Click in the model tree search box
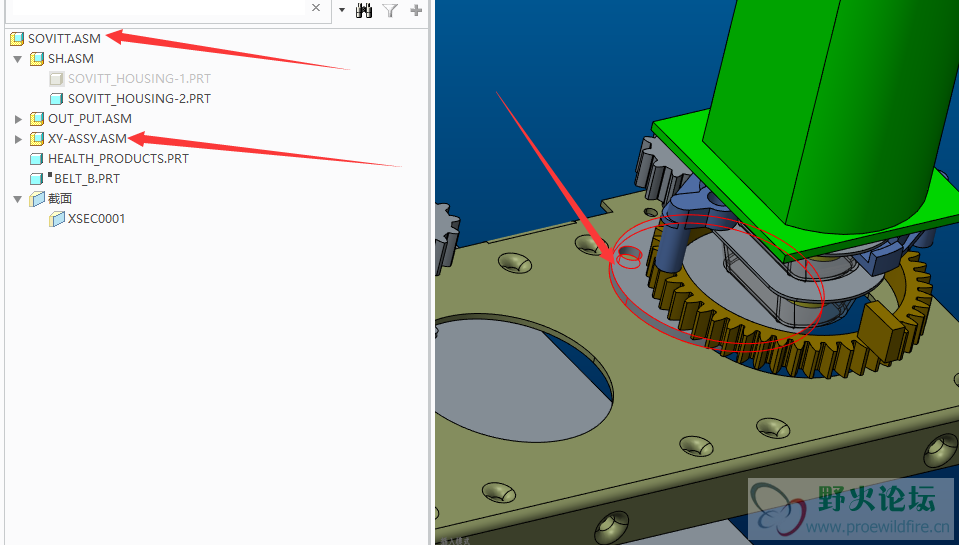The width and height of the screenshot is (959, 545). (x=159, y=8)
